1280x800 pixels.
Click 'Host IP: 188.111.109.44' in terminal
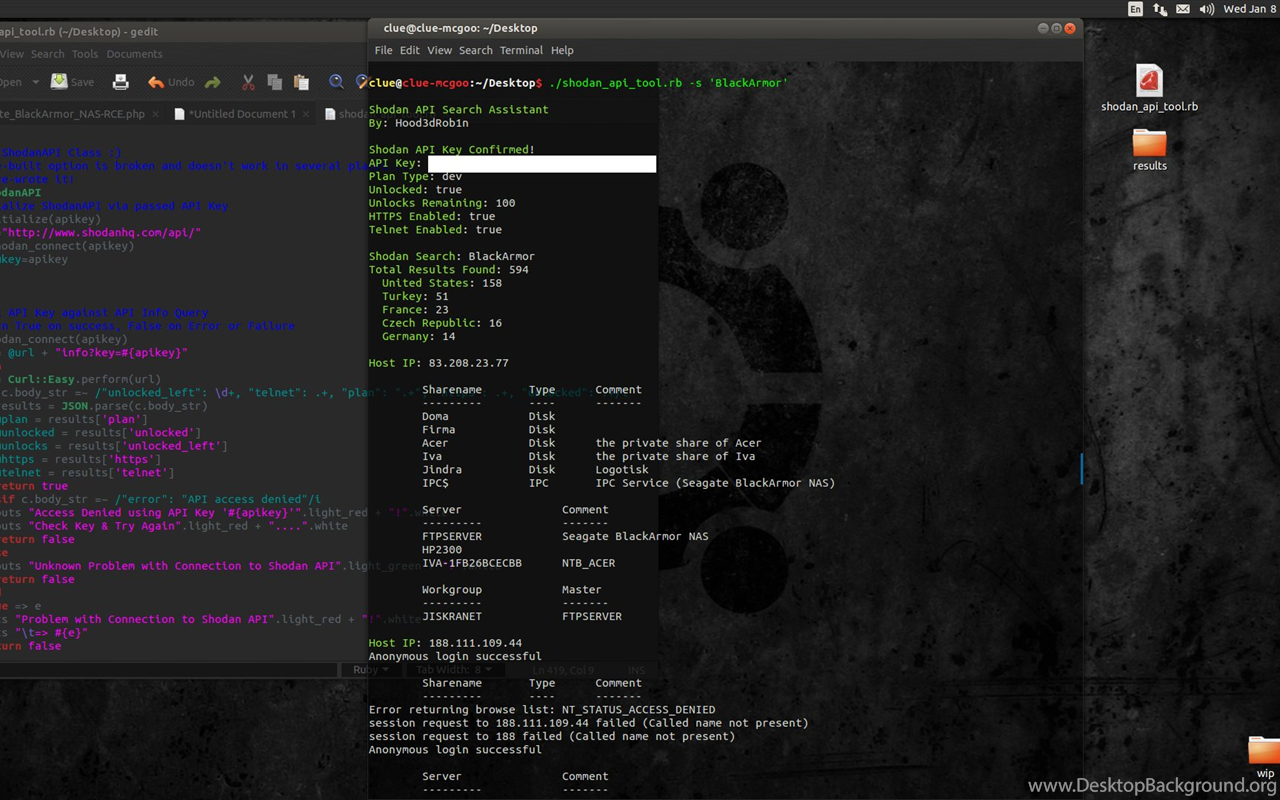445,643
